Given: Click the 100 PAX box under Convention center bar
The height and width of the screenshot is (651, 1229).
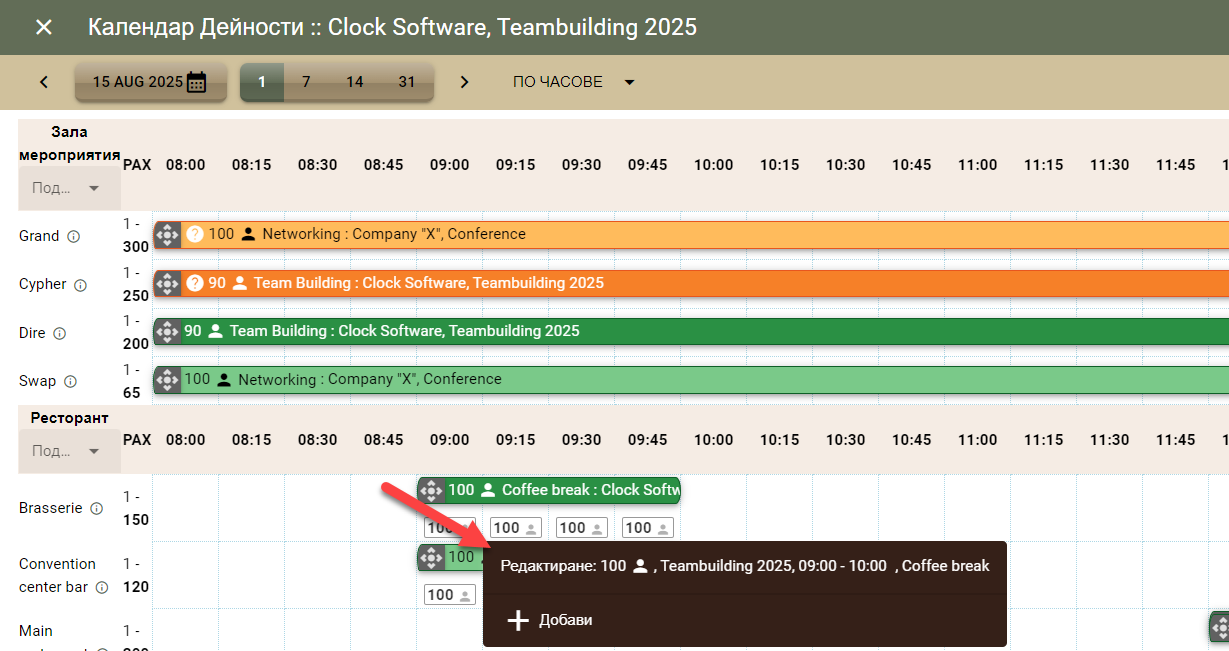Looking at the screenshot, I should tap(450, 595).
